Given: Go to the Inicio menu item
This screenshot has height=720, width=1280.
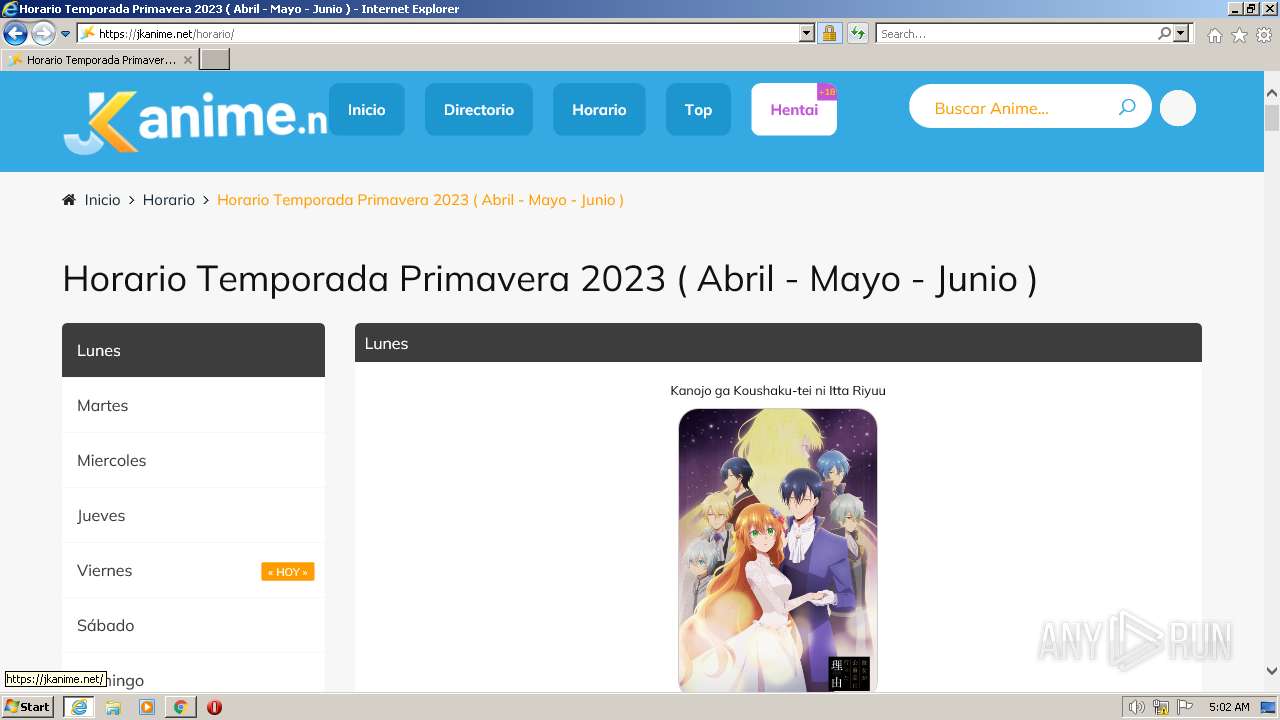Looking at the screenshot, I should point(367,110).
